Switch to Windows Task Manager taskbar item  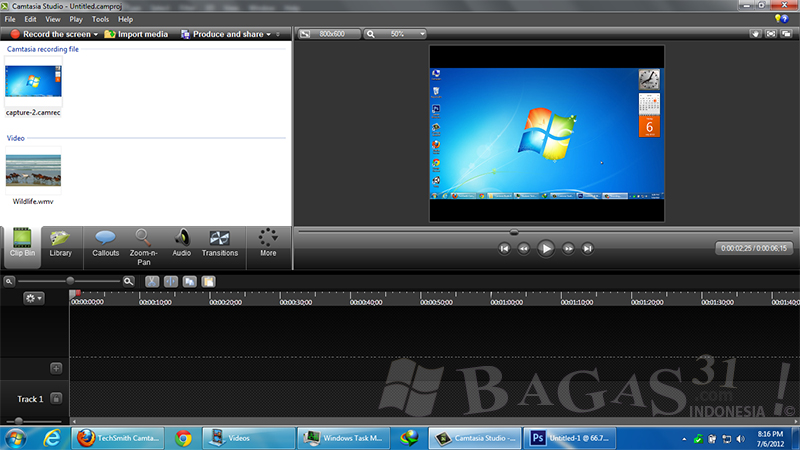pyautogui.click(x=344, y=438)
